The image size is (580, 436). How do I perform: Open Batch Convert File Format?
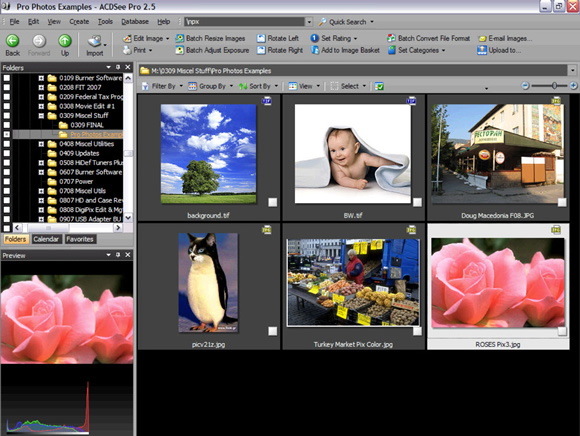(x=428, y=38)
